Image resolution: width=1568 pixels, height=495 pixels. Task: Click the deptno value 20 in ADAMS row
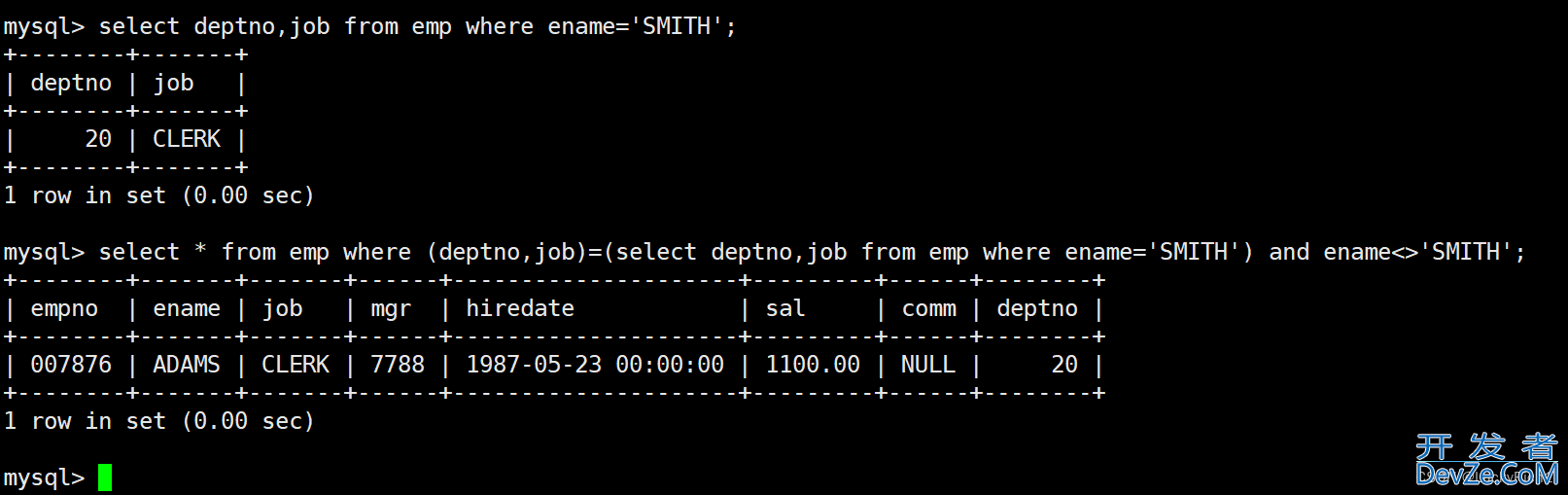(1064, 365)
